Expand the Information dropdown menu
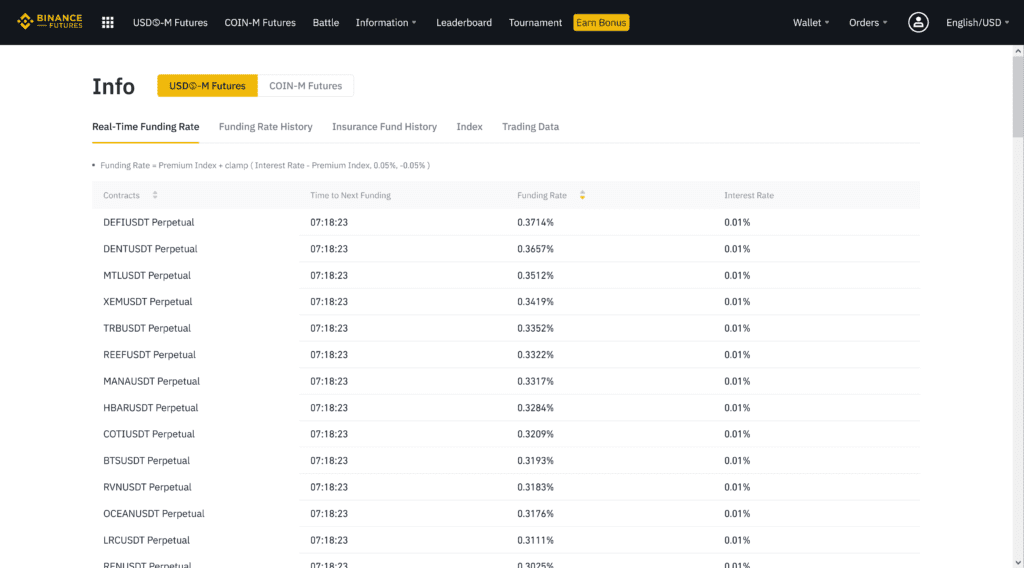 [x=386, y=22]
